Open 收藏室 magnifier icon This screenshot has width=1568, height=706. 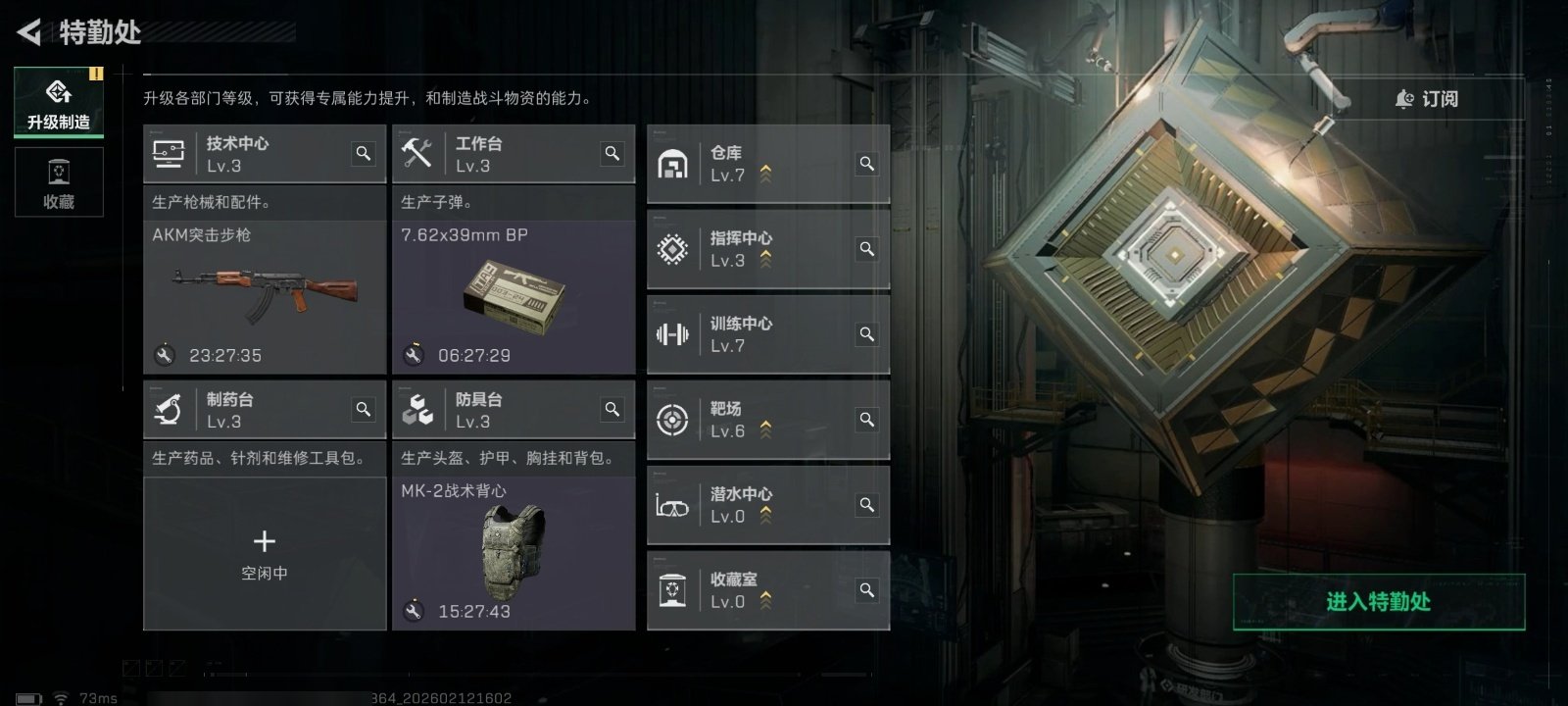[x=867, y=590]
